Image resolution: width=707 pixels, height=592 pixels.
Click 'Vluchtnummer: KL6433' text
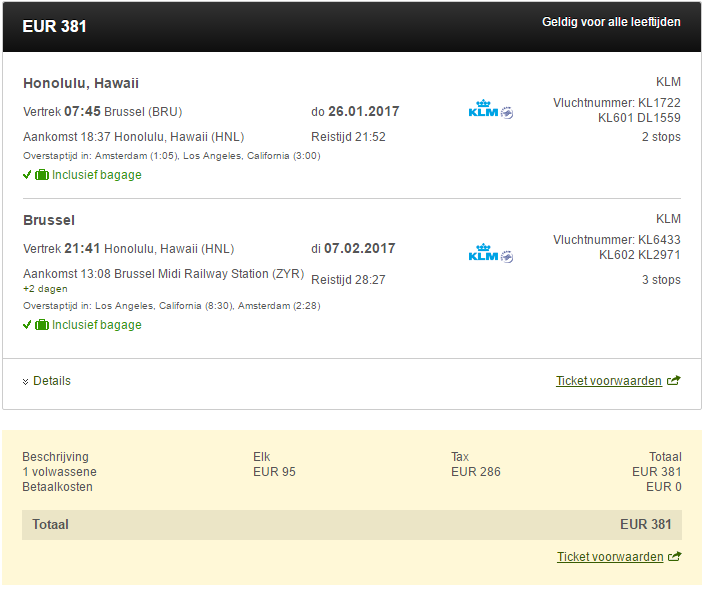click(616, 240)
